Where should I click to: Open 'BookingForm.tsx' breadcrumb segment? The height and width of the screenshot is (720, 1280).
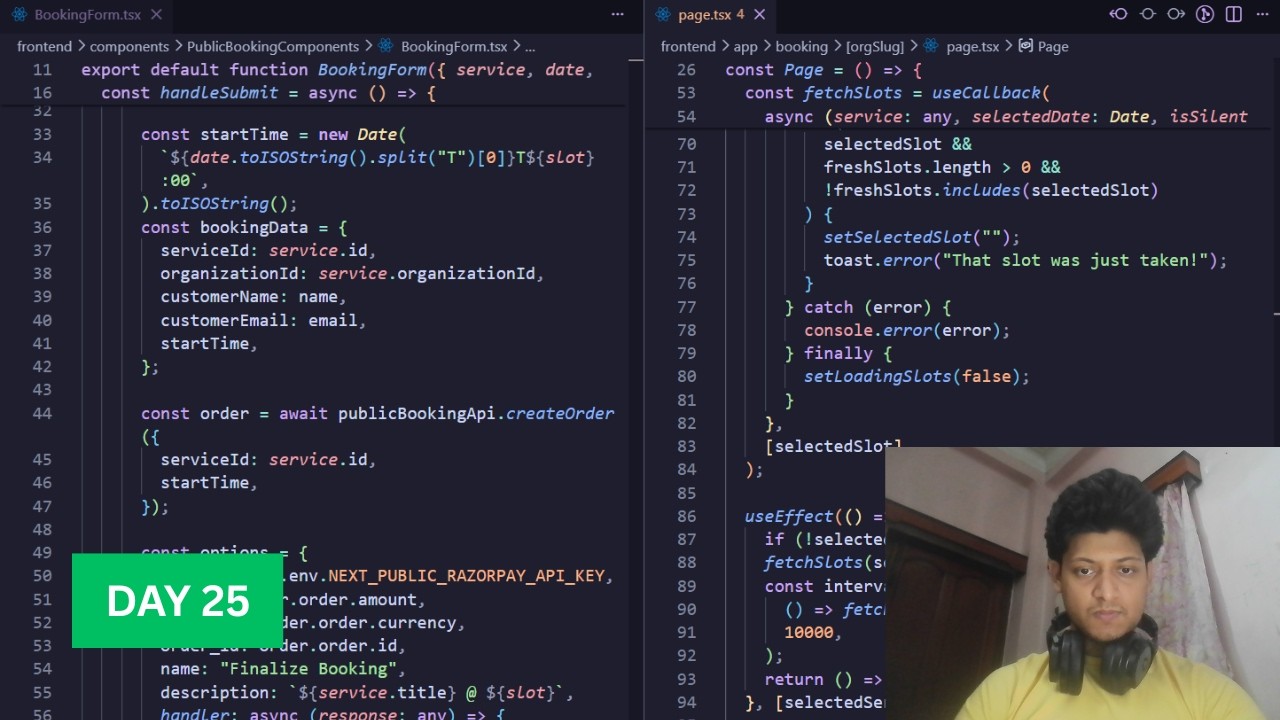click(453, 46)
